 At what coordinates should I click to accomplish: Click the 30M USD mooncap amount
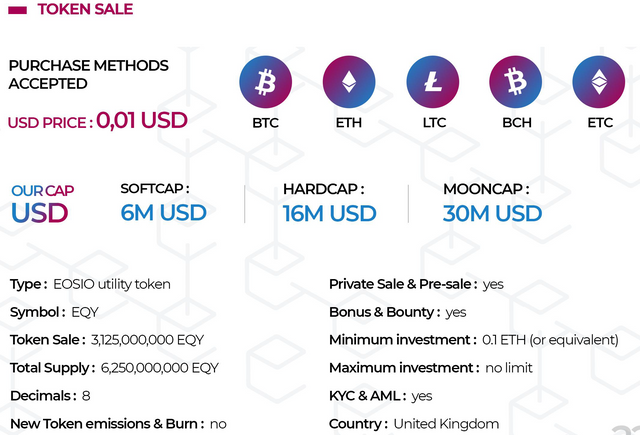point(492,212)
